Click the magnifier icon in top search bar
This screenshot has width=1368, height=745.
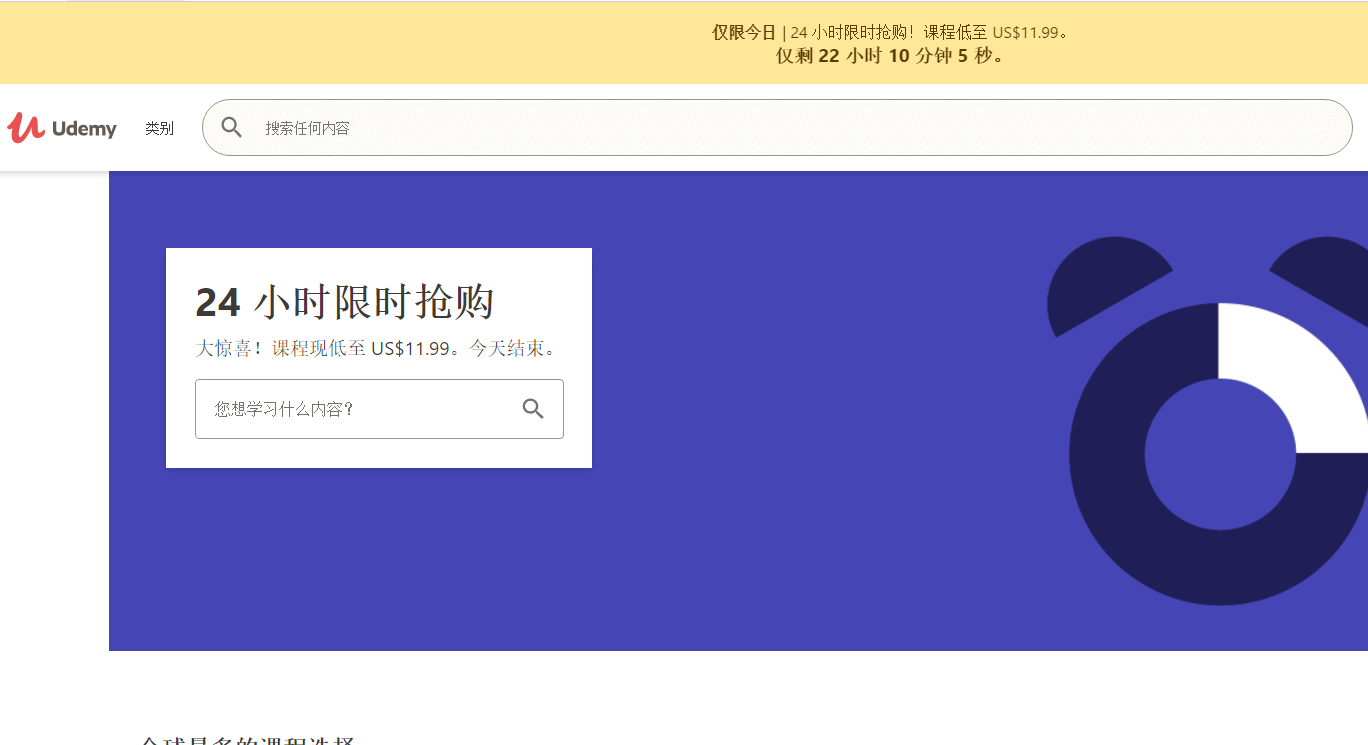tap(232, 127)
